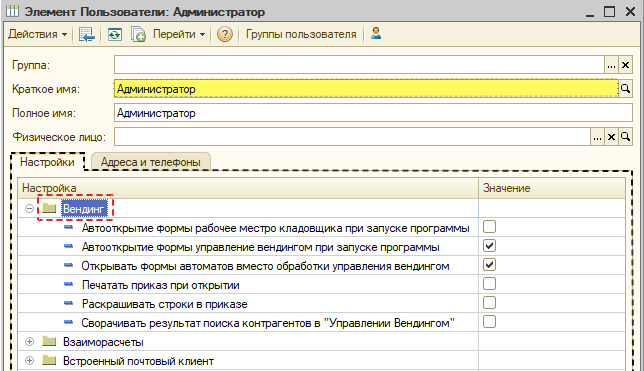Enable Раскрашивать строки в приказе checkbox
Image resolution: width=644 pixels, height=371 pixels.
[489, 302]
